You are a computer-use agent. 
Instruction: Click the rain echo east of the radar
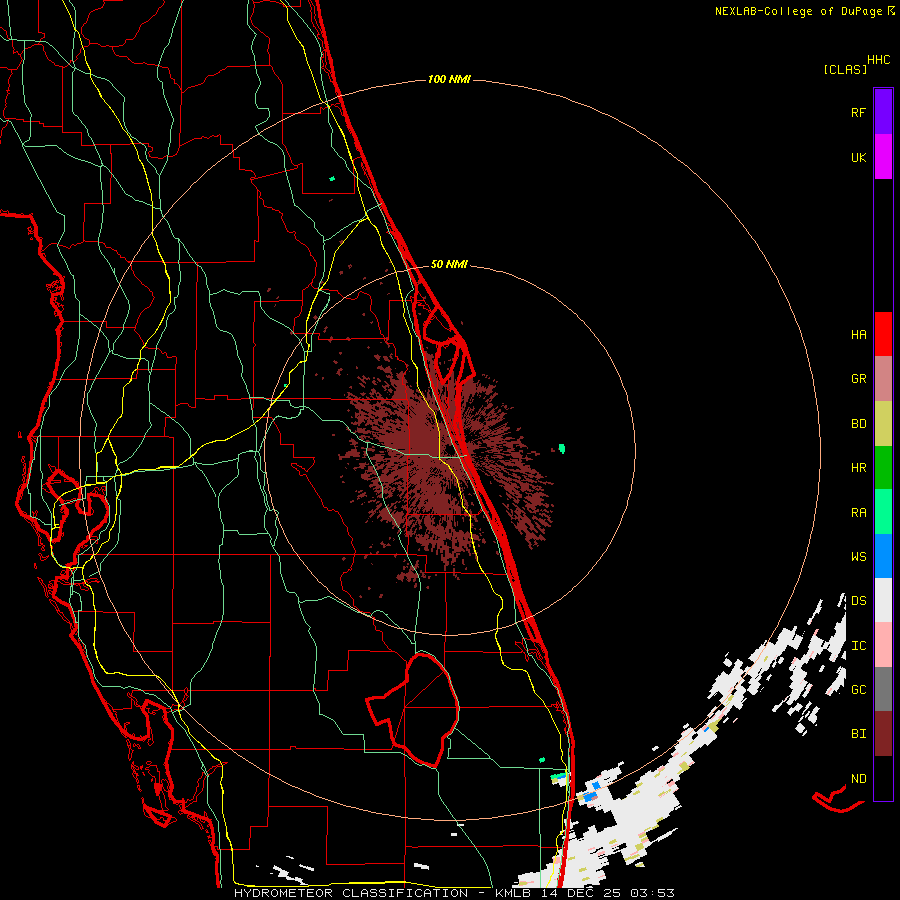(x=562, y=448)
